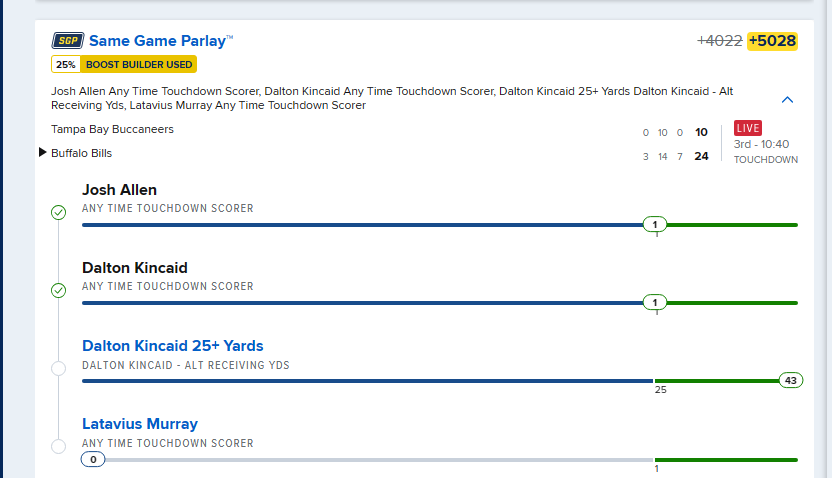Click Josh Allen's green checkmark icon
Viewport: 832px width, 478px height.
[x=58, y=213]
